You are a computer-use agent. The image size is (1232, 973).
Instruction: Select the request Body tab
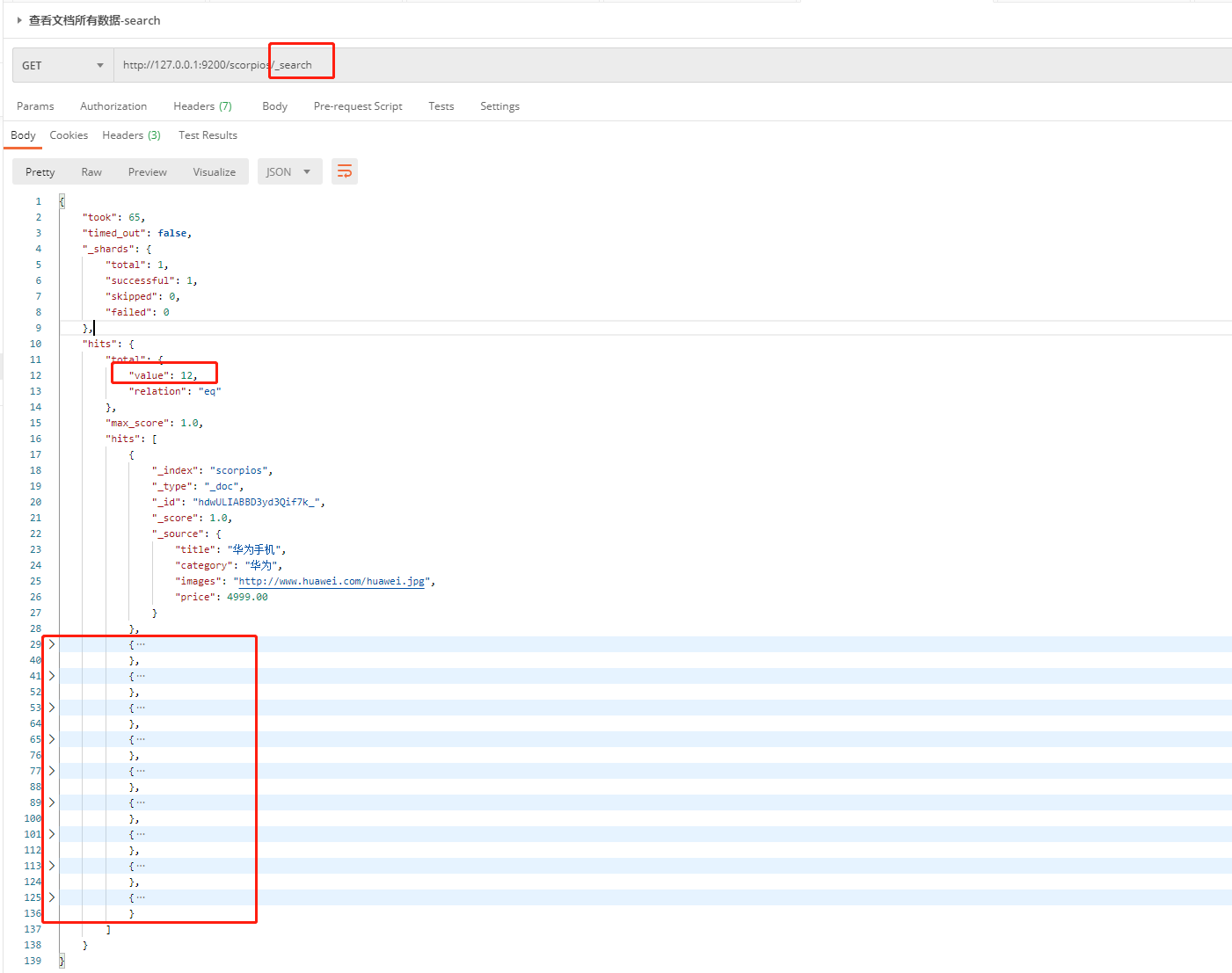pyautogui.click(x=274, y=106)
